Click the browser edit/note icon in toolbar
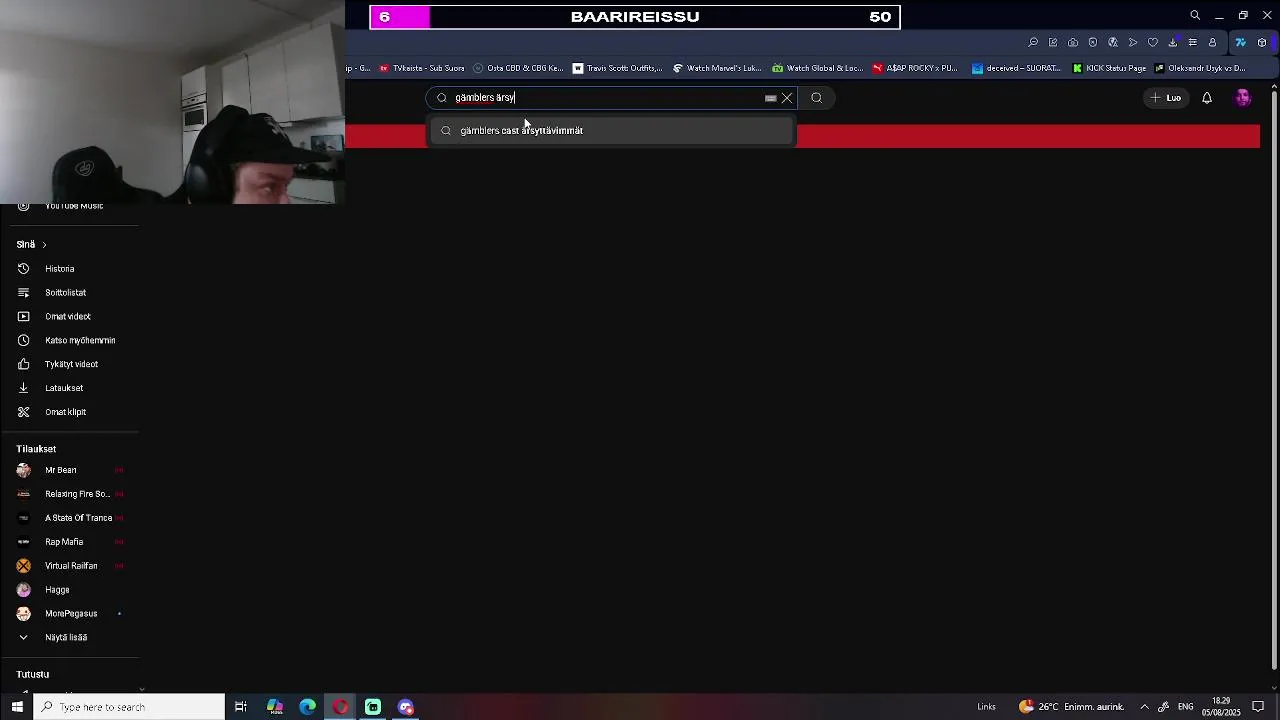Viewport: 1280px width, 720px height. [1053, 43]
